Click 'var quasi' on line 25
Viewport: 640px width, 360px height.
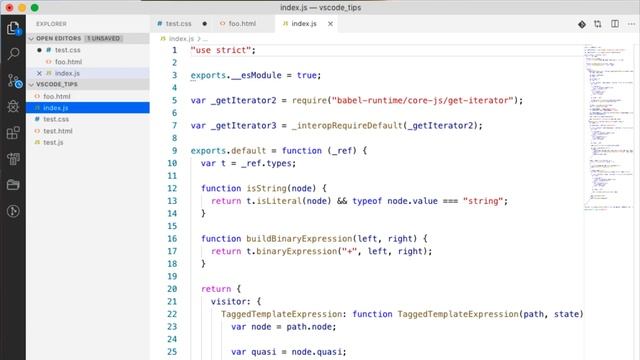[x=253, y=352]
